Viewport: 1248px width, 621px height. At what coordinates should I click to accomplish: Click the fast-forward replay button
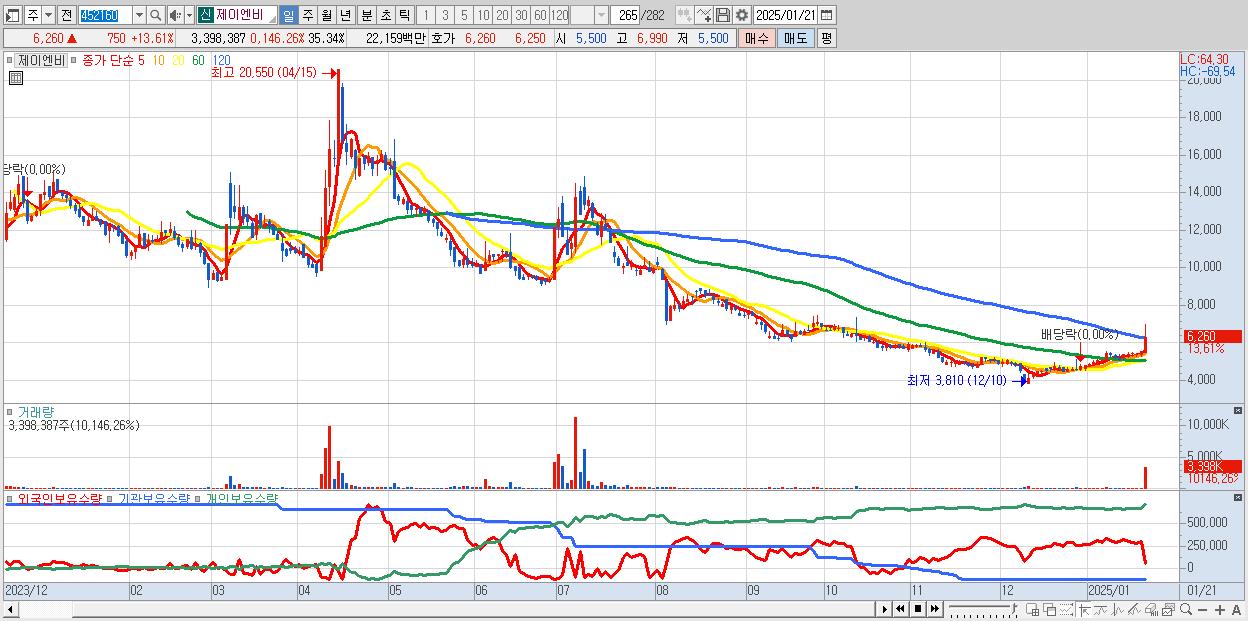(x=934, y=609)
